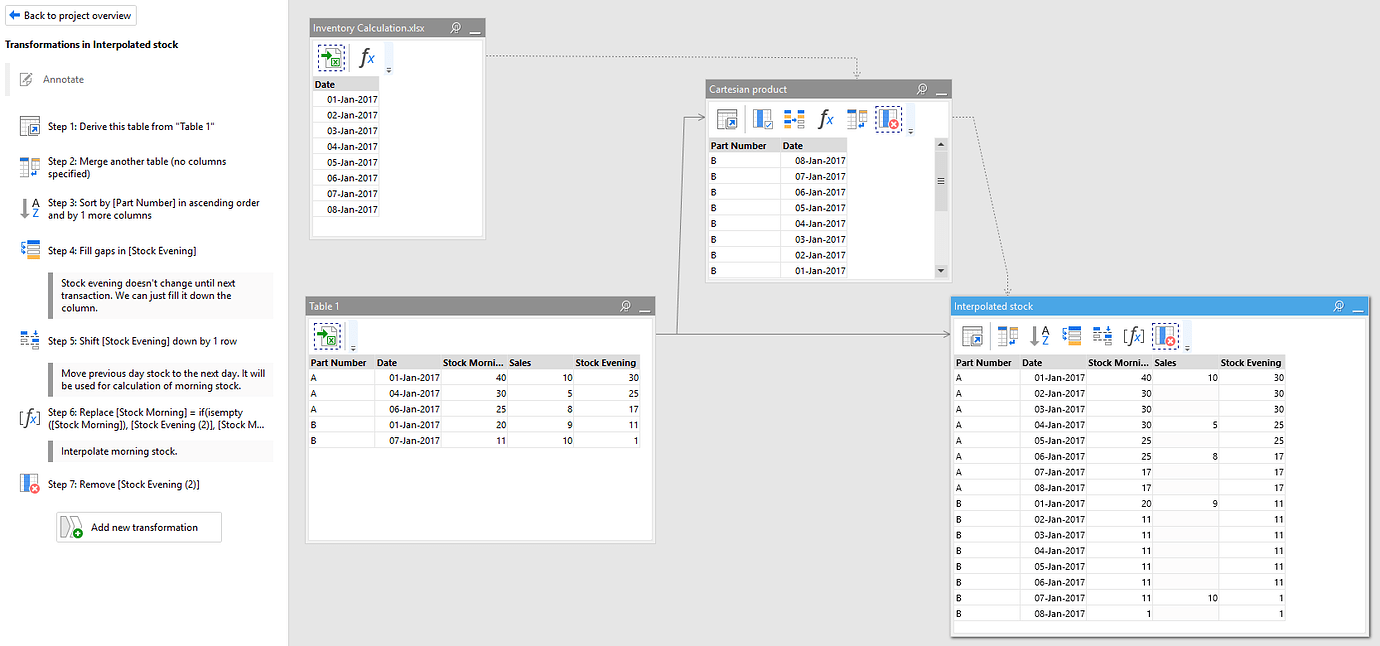Click Sales header in Interpolated stock
1380x646 pixels.
point(1185,363)
